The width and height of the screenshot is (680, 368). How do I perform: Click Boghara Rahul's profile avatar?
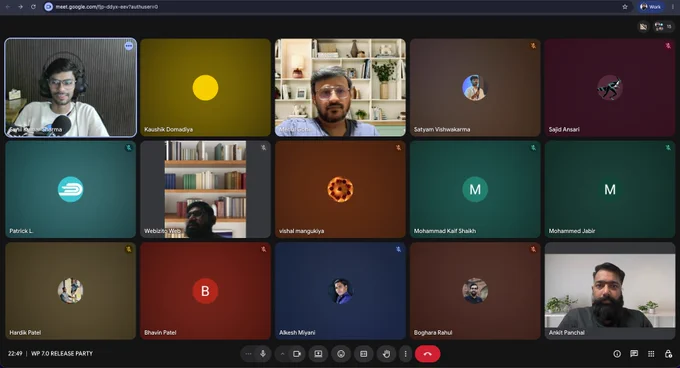(x=475, y=291)
